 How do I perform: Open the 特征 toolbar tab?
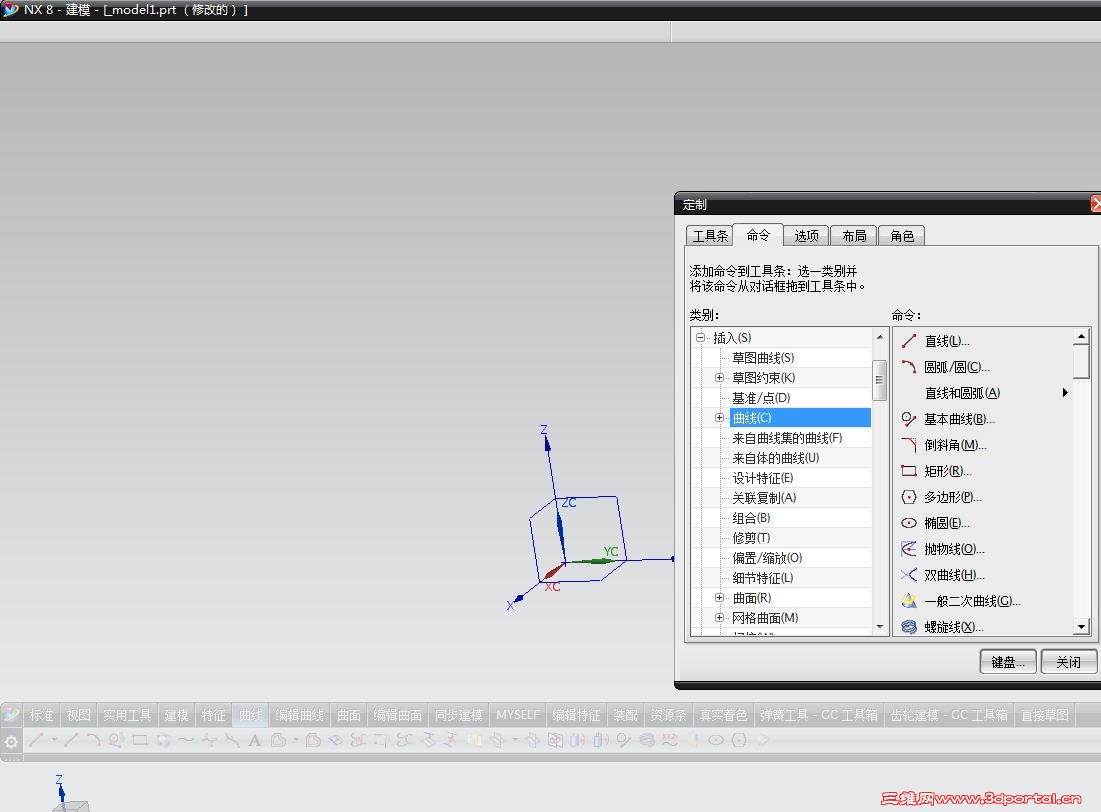pyautogui.click(x=213, y=715)
